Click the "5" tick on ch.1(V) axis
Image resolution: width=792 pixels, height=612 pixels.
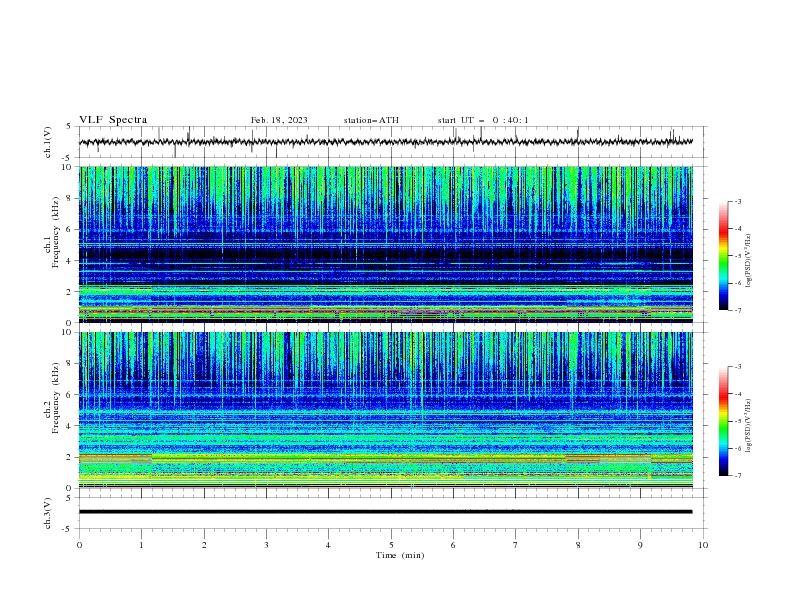pyautogui.click(x=69, y=126)
